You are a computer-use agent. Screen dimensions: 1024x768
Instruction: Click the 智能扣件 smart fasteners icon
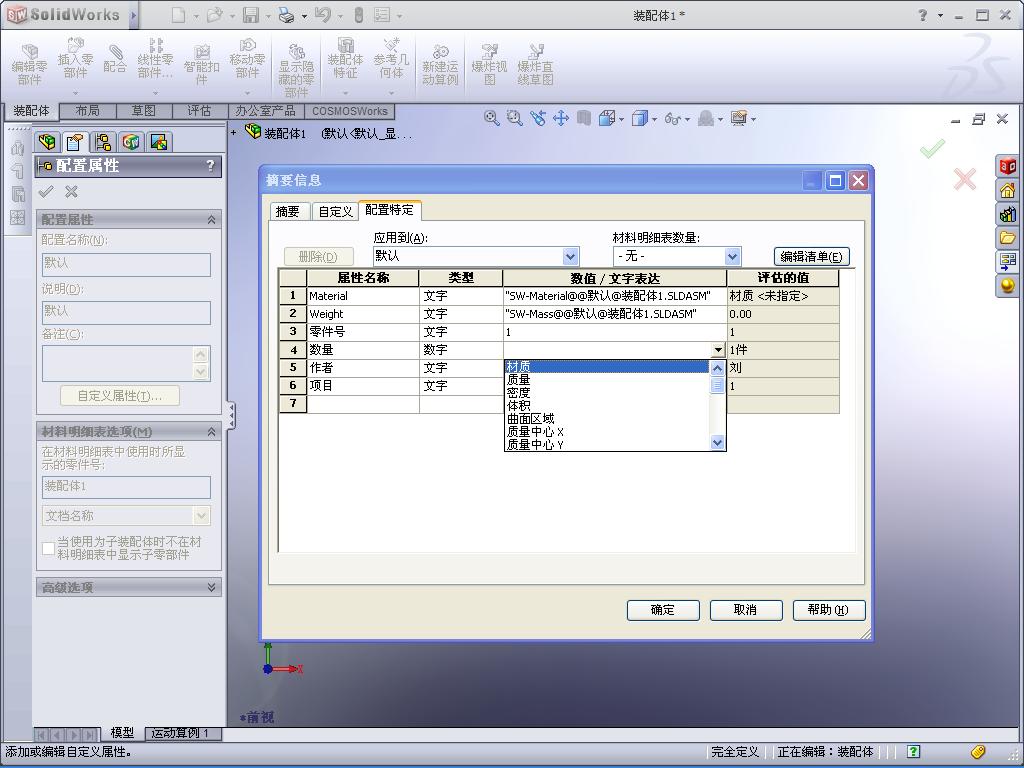[x=201, y=64]
